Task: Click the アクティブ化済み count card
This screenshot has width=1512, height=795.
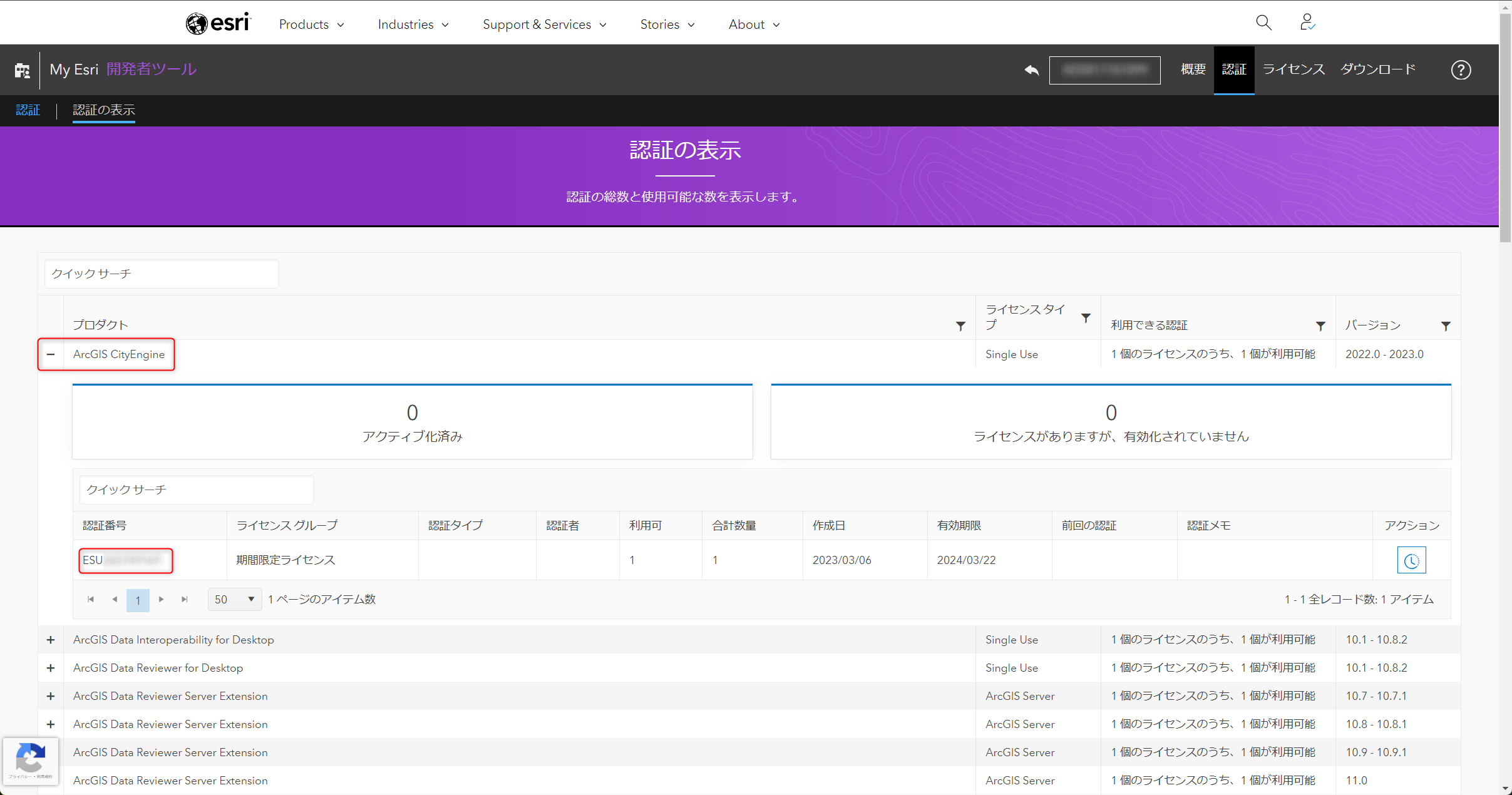Action: [413, 422]
